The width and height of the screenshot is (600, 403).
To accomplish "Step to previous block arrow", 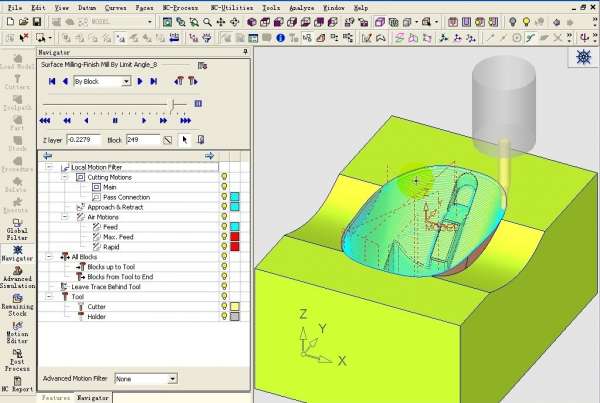I will point(65,81).
